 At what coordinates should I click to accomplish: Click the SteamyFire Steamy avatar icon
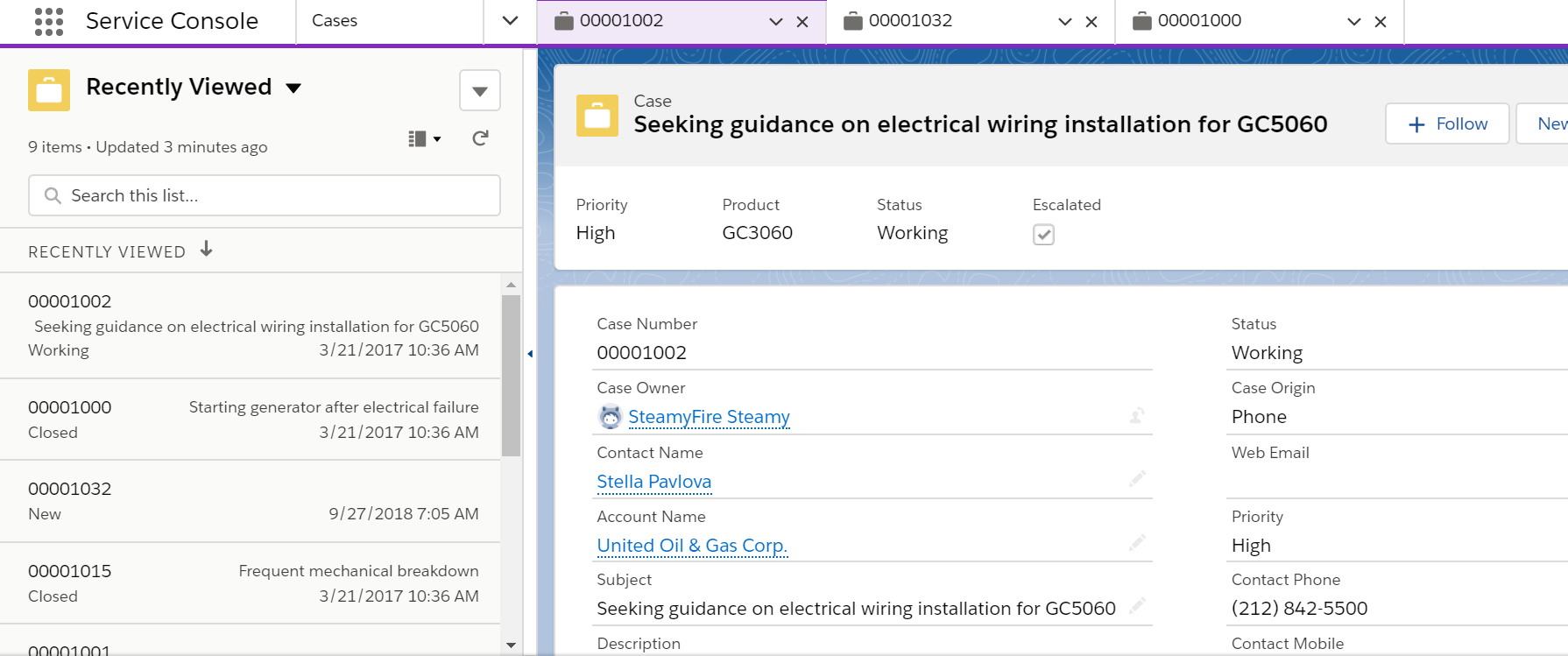[610, 417]
